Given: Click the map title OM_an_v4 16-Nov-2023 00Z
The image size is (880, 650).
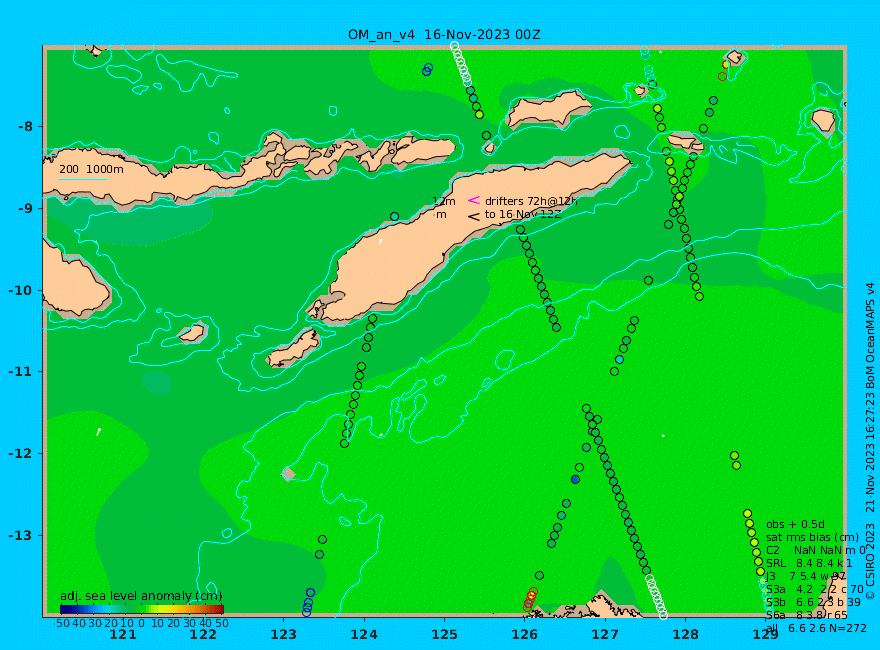Looking at the screenshot, I should pyautogui.click(x=444, y=34).
